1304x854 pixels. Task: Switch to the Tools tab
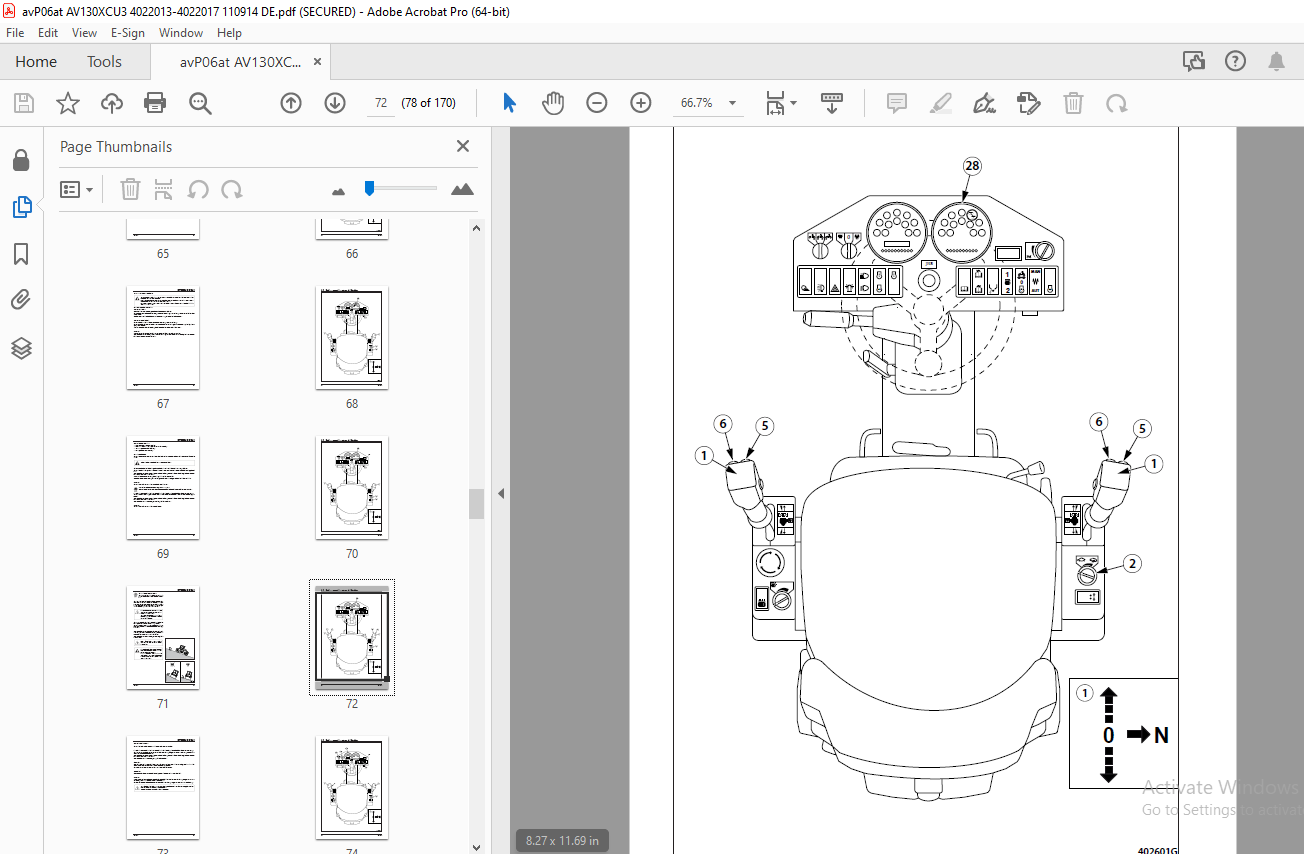click(104, 62)
